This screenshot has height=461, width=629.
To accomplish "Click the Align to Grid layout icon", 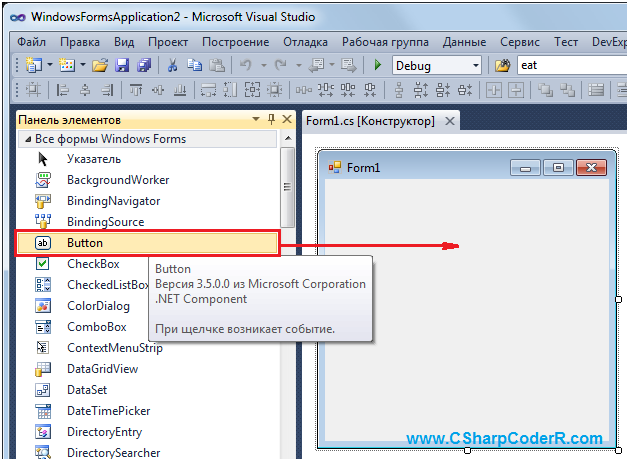I will point(33,90).
